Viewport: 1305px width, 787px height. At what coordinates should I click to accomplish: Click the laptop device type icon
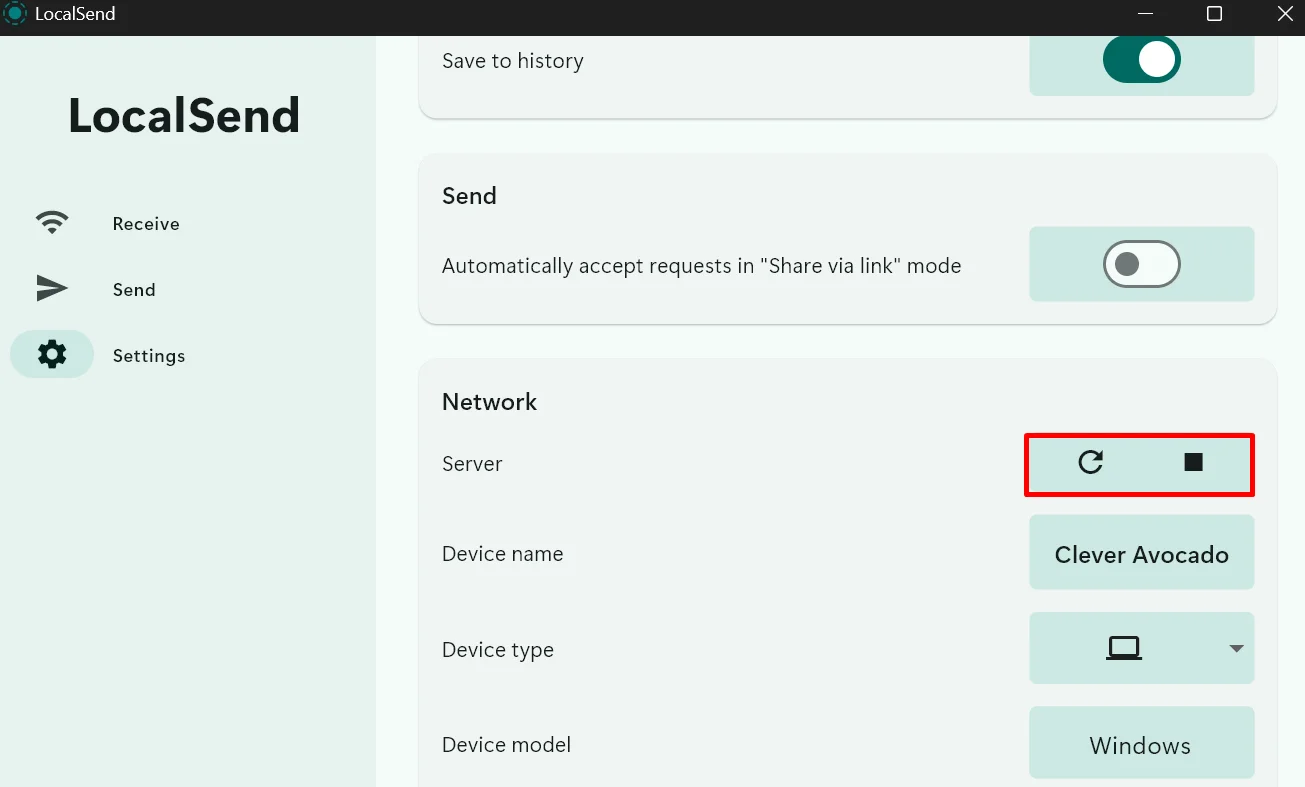pyautogui.click(x=1124, y=648)
